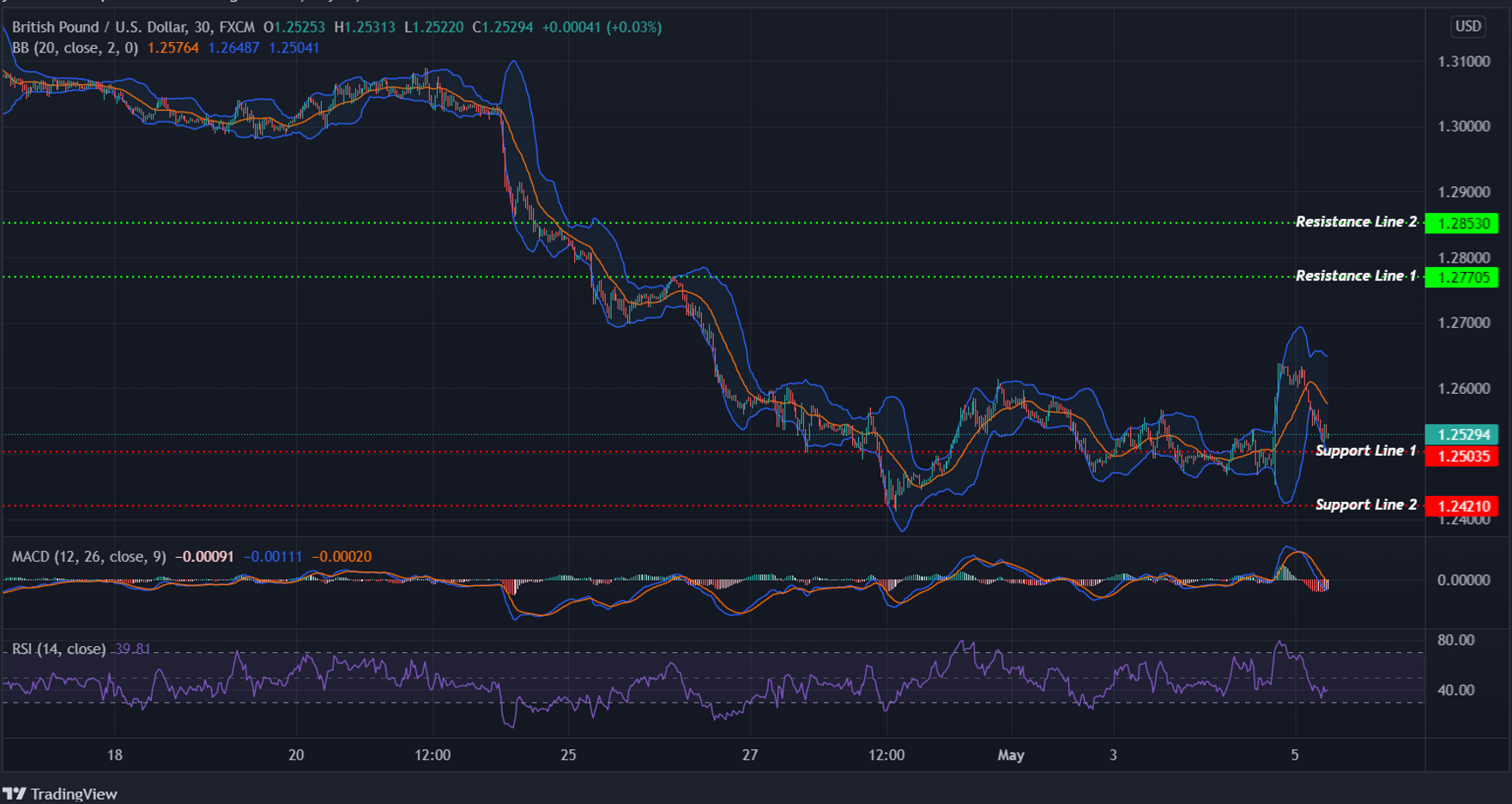1512x804 pixels.
Task: Click the Resistance Line 1 label text
Action: click(1356, 275)
